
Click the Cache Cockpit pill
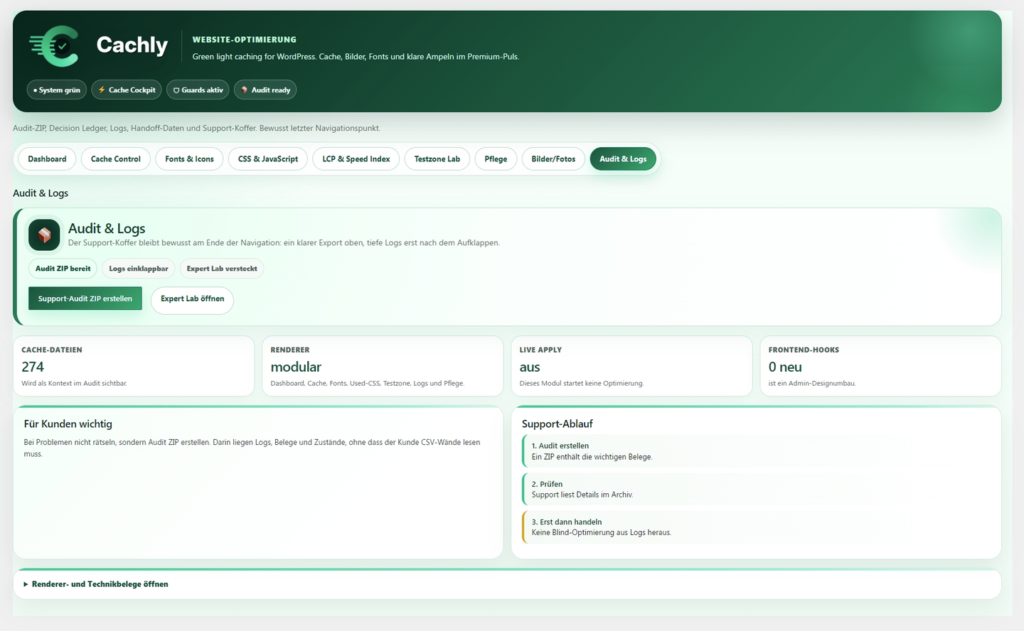tap(127, 90)
